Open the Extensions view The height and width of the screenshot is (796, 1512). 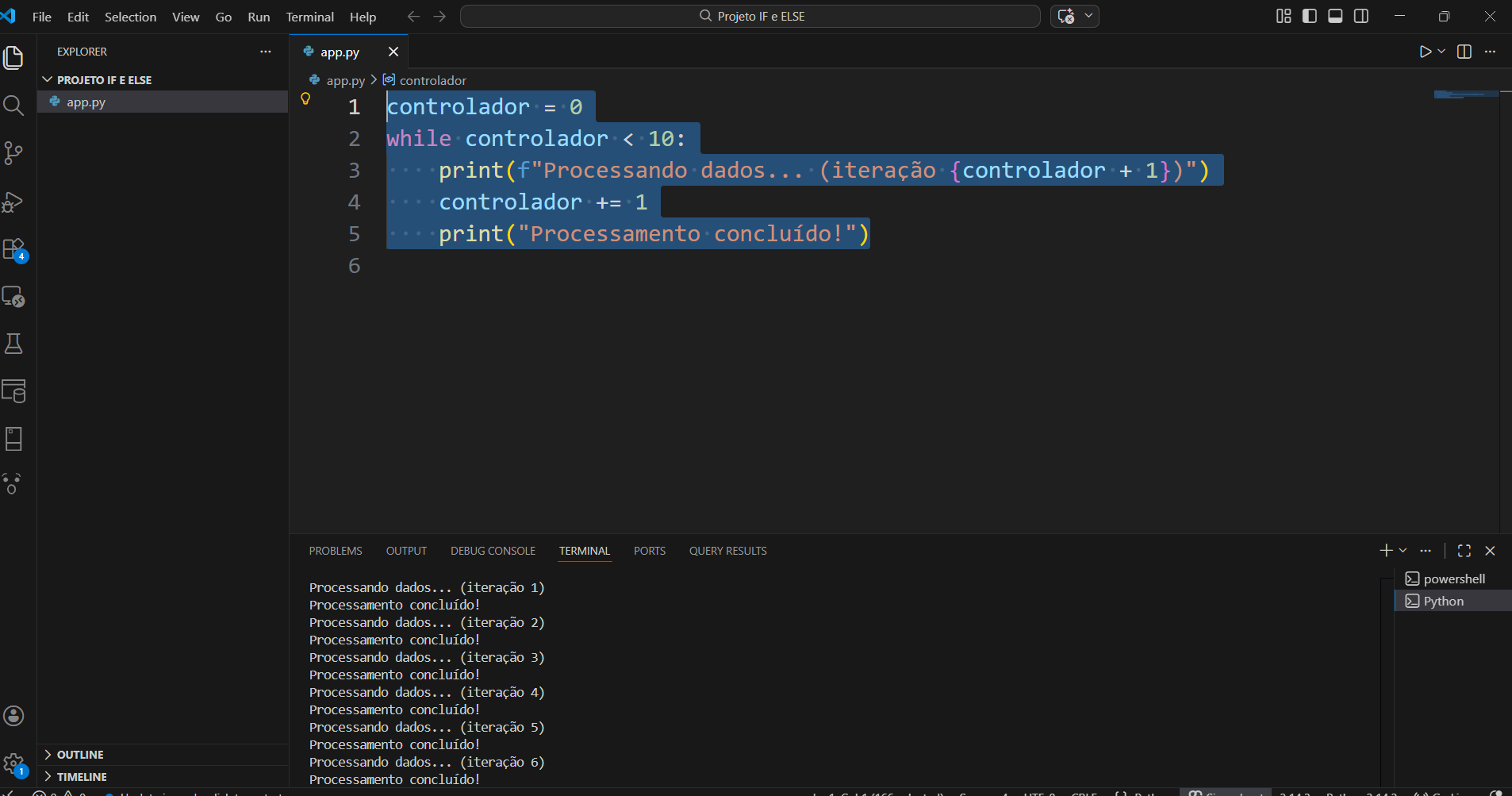[13, 249]
